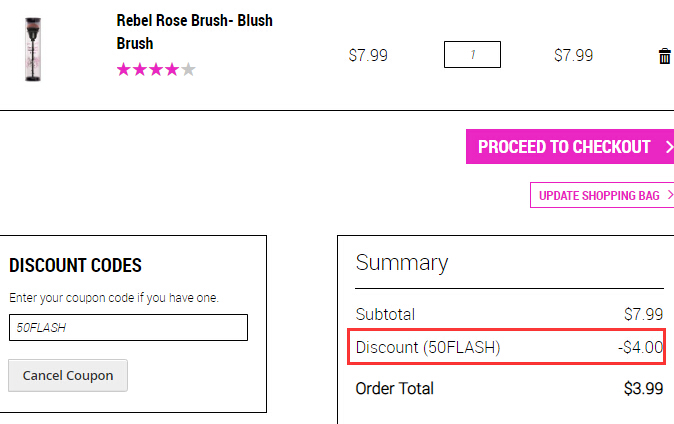
Task: Click the Summary heading
Action: [402, 263]
